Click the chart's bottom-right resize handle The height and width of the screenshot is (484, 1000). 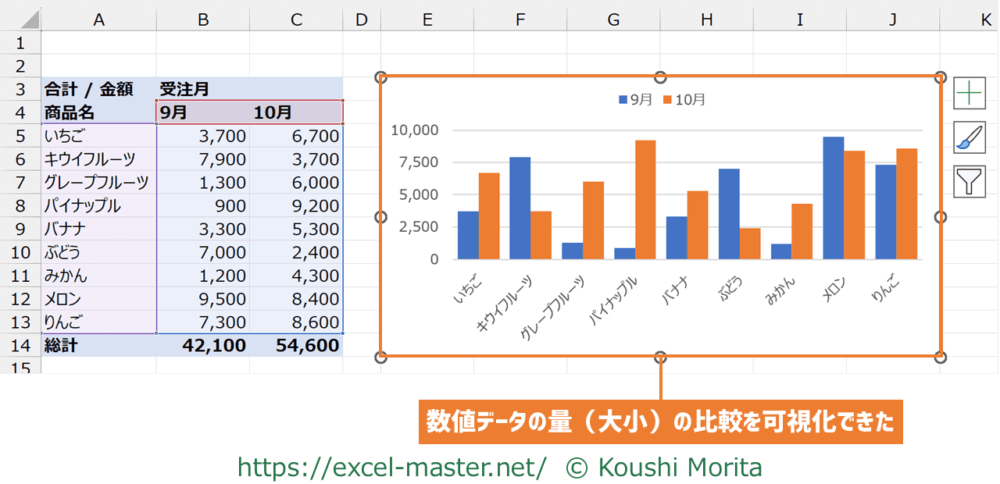941,357
